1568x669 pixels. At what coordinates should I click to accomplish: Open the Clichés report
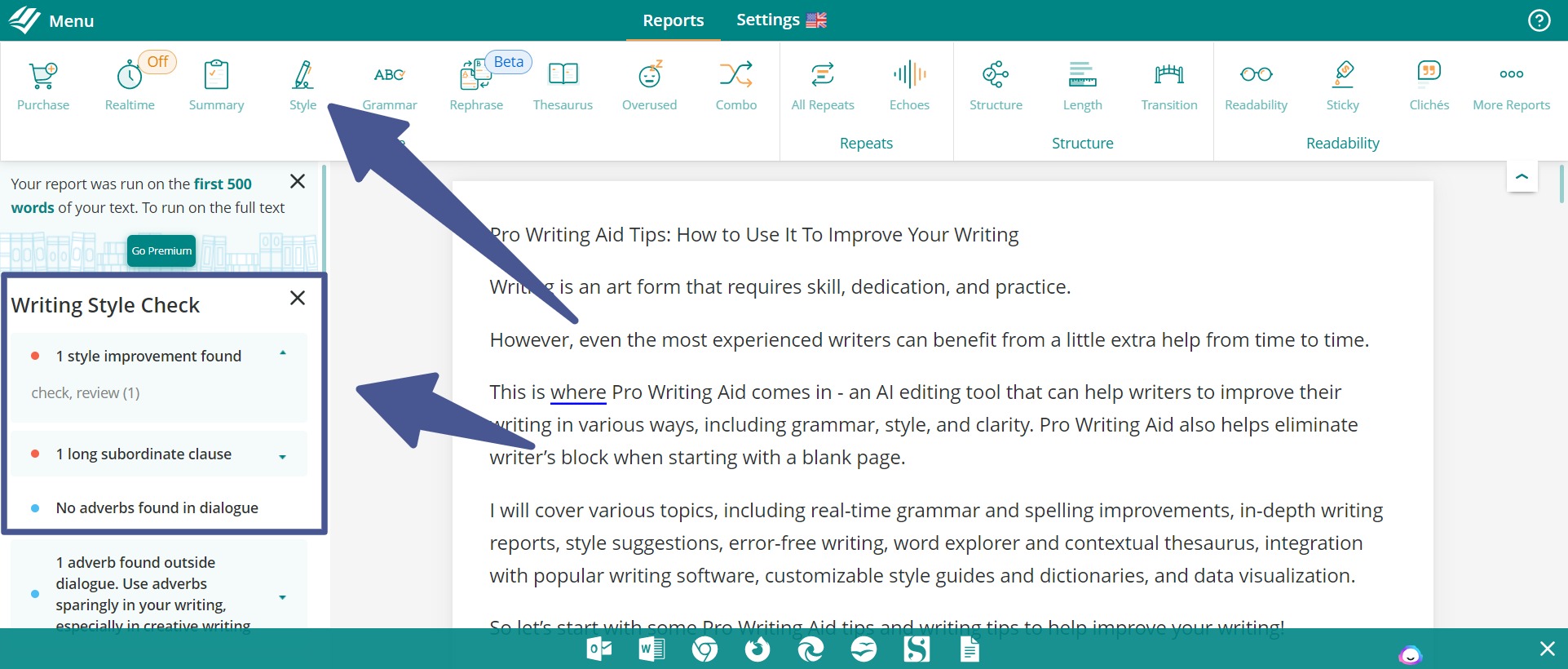1429,86
